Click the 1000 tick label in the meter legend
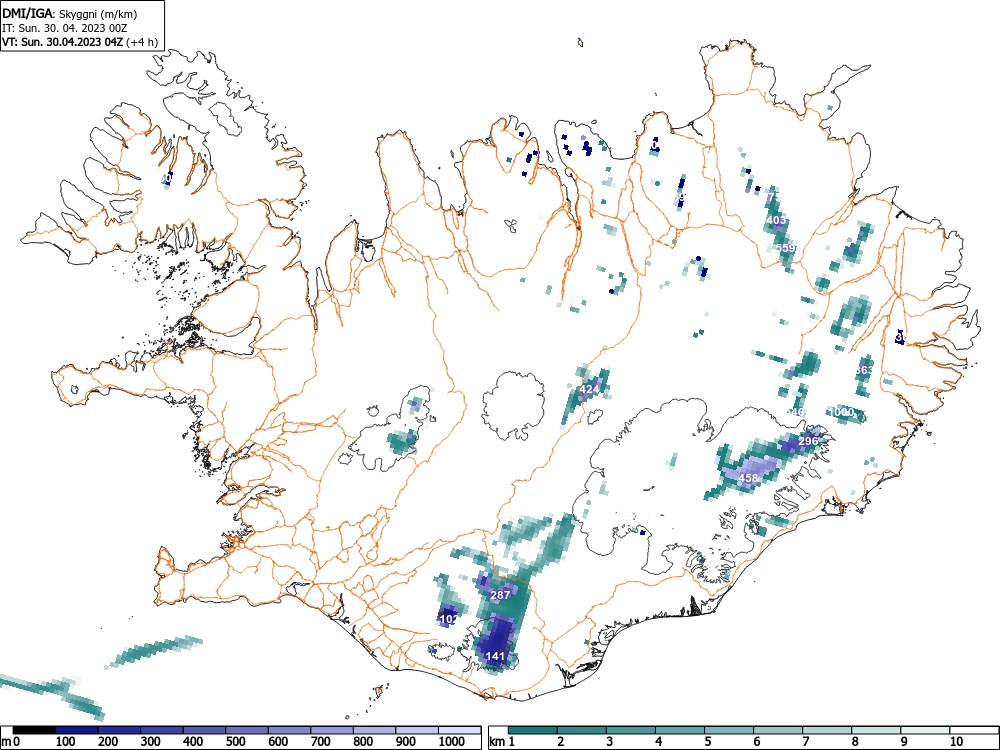This screenshot has width=1000, height=750. [452, 742]
